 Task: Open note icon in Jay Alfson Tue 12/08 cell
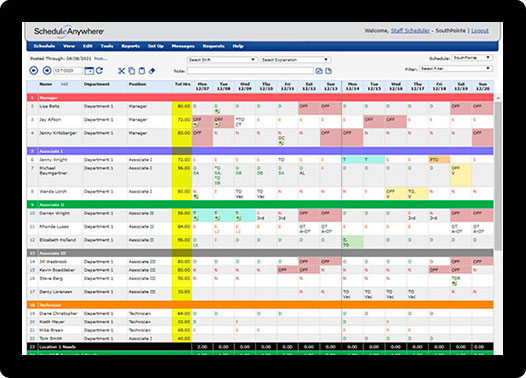point(217,125)
